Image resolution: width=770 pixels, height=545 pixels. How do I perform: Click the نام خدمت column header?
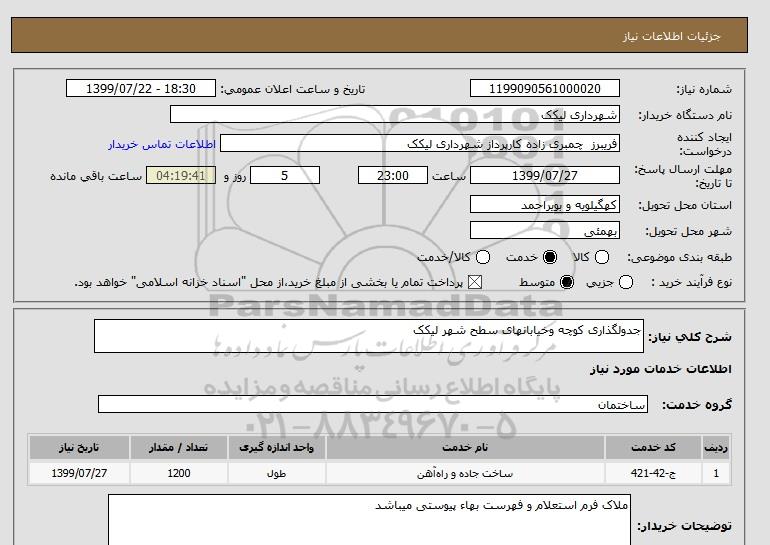(x=465, y=448)
